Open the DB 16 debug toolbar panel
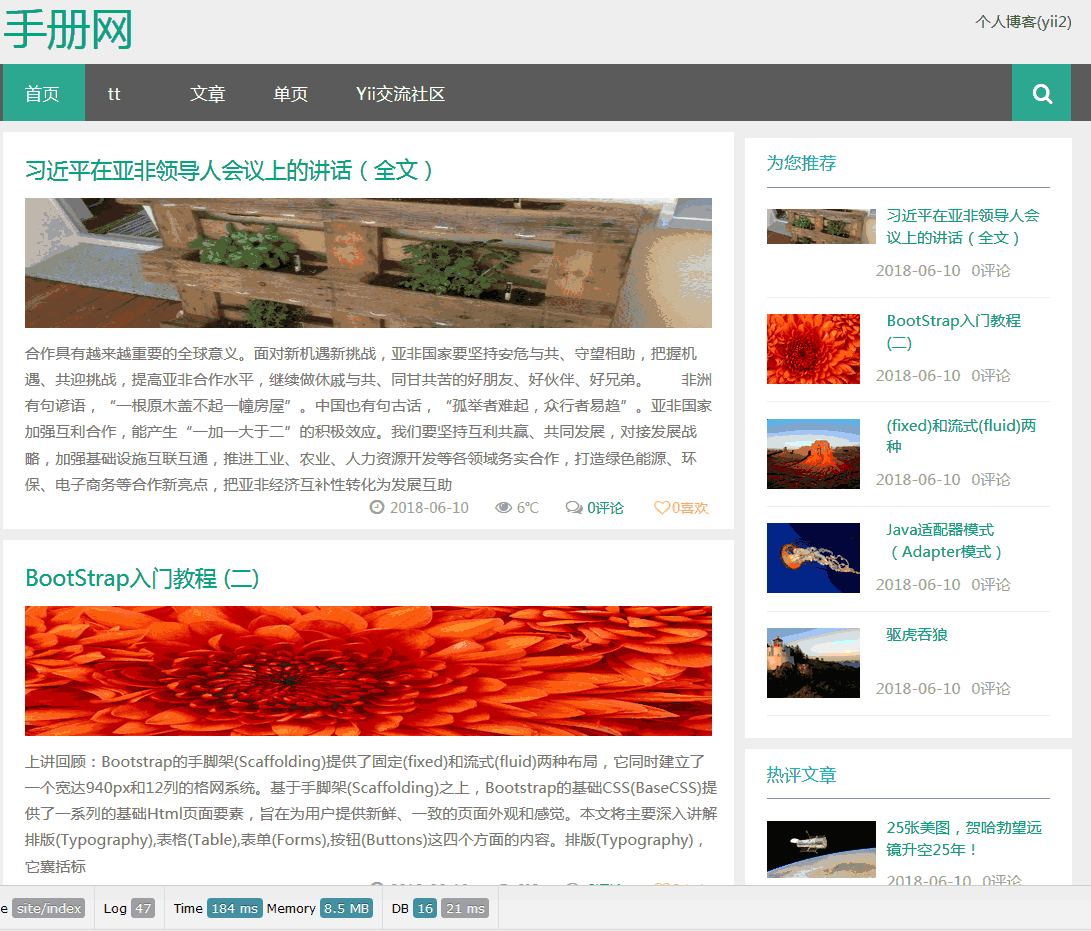Viewport: 1091px width, 931px height. pos(413,908)
